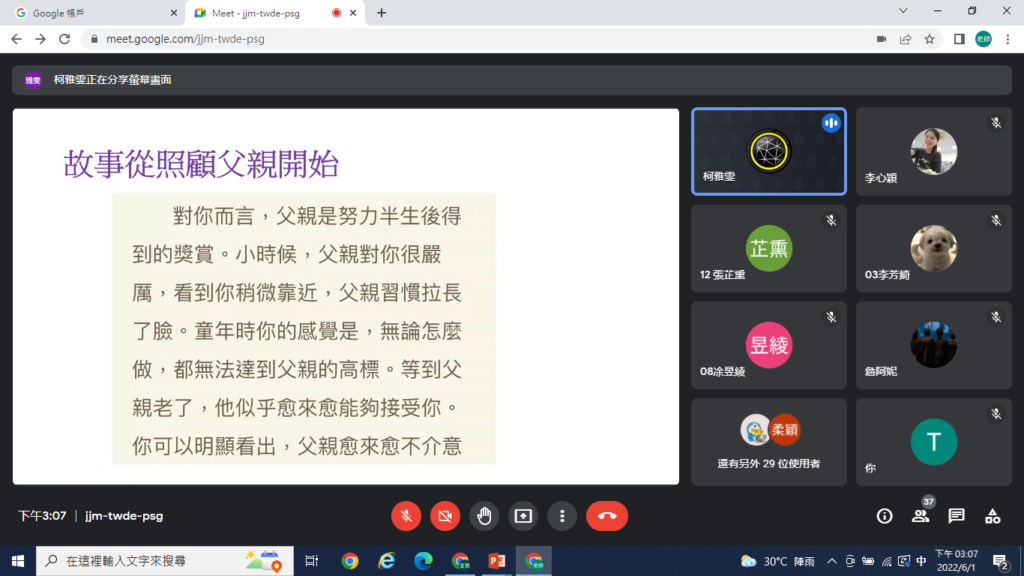Screen dimensions: 1024x576
Task: Click the meeting code jjm-twde-psg text
Action: pyautogui.click(x=124, y=516)
